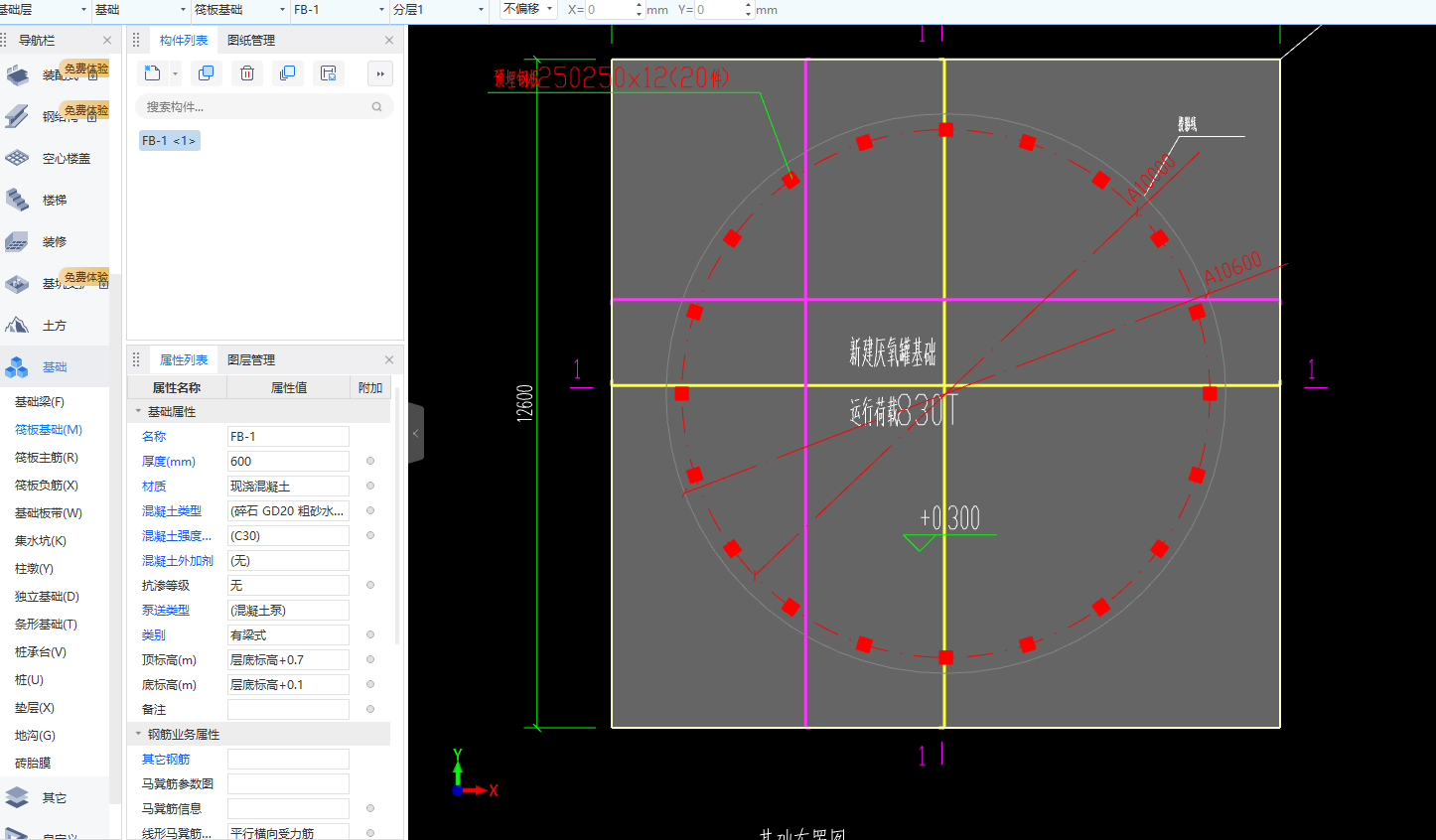Toggle the 附加 option for 混凝土强度
1436x840 pixels.
click(370, 535)
